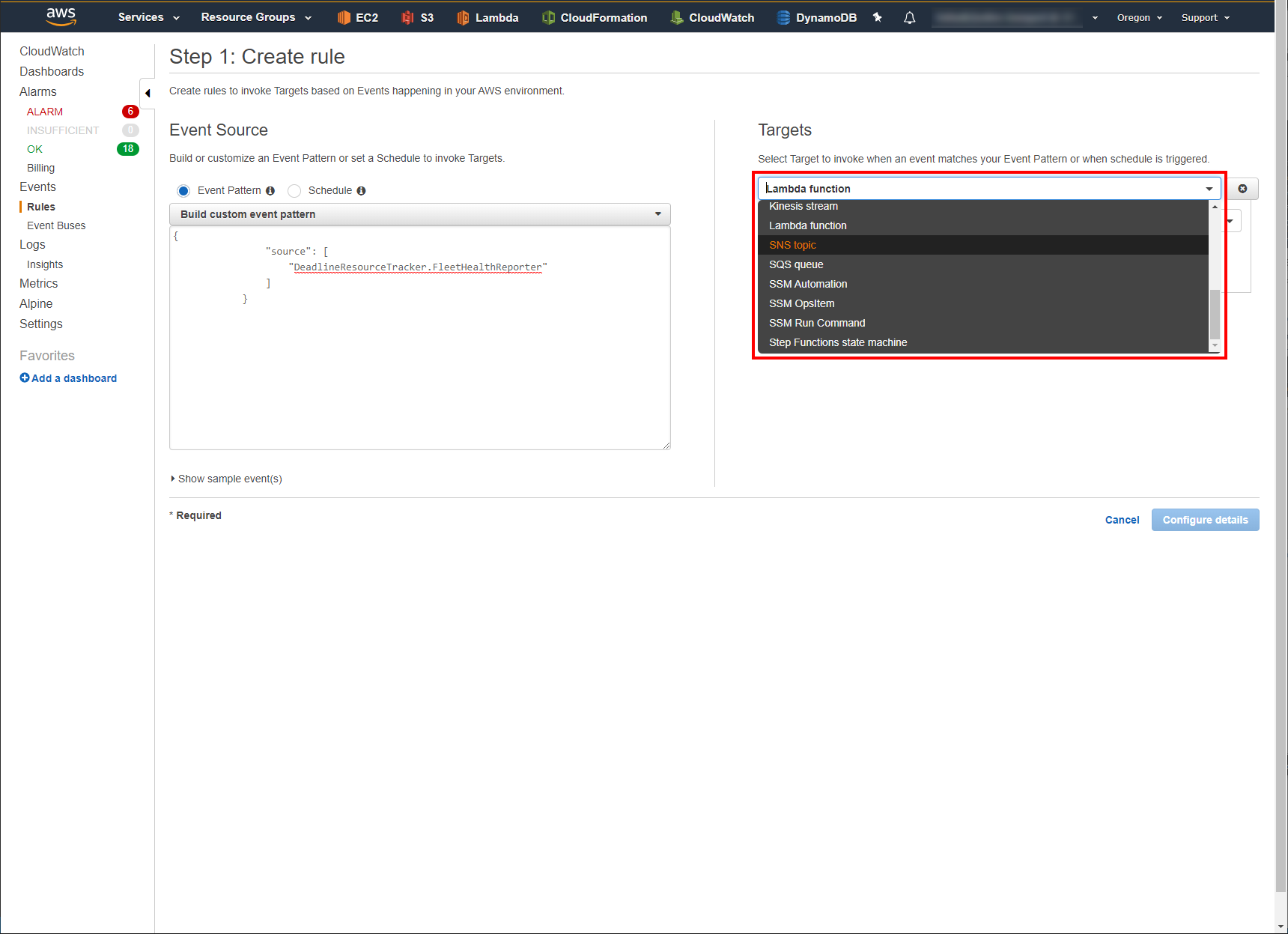Open the S3 service shortcut
The image size is (1288, 934).
[x=417, y=17]
